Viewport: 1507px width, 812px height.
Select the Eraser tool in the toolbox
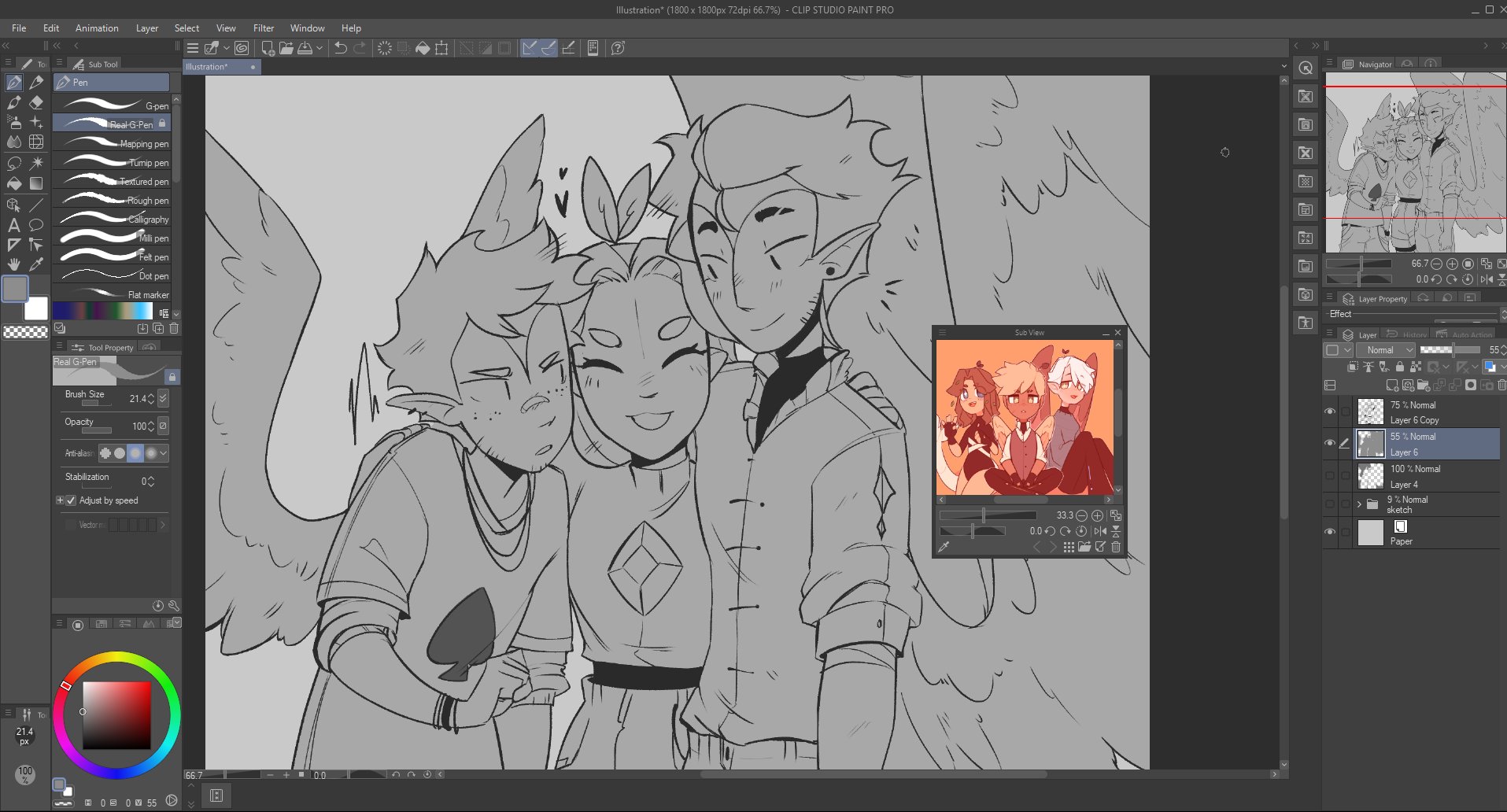pyautogui.click(x=36, y=102)
